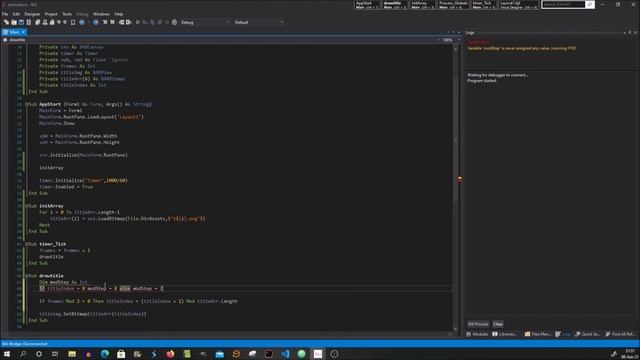Open the Tools menu

click(x=67, y=14)
